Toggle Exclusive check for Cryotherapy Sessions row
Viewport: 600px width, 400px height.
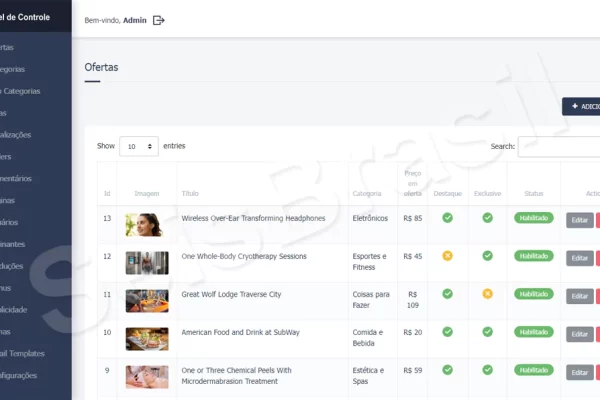pyautogui.click(x=488, y=256)
